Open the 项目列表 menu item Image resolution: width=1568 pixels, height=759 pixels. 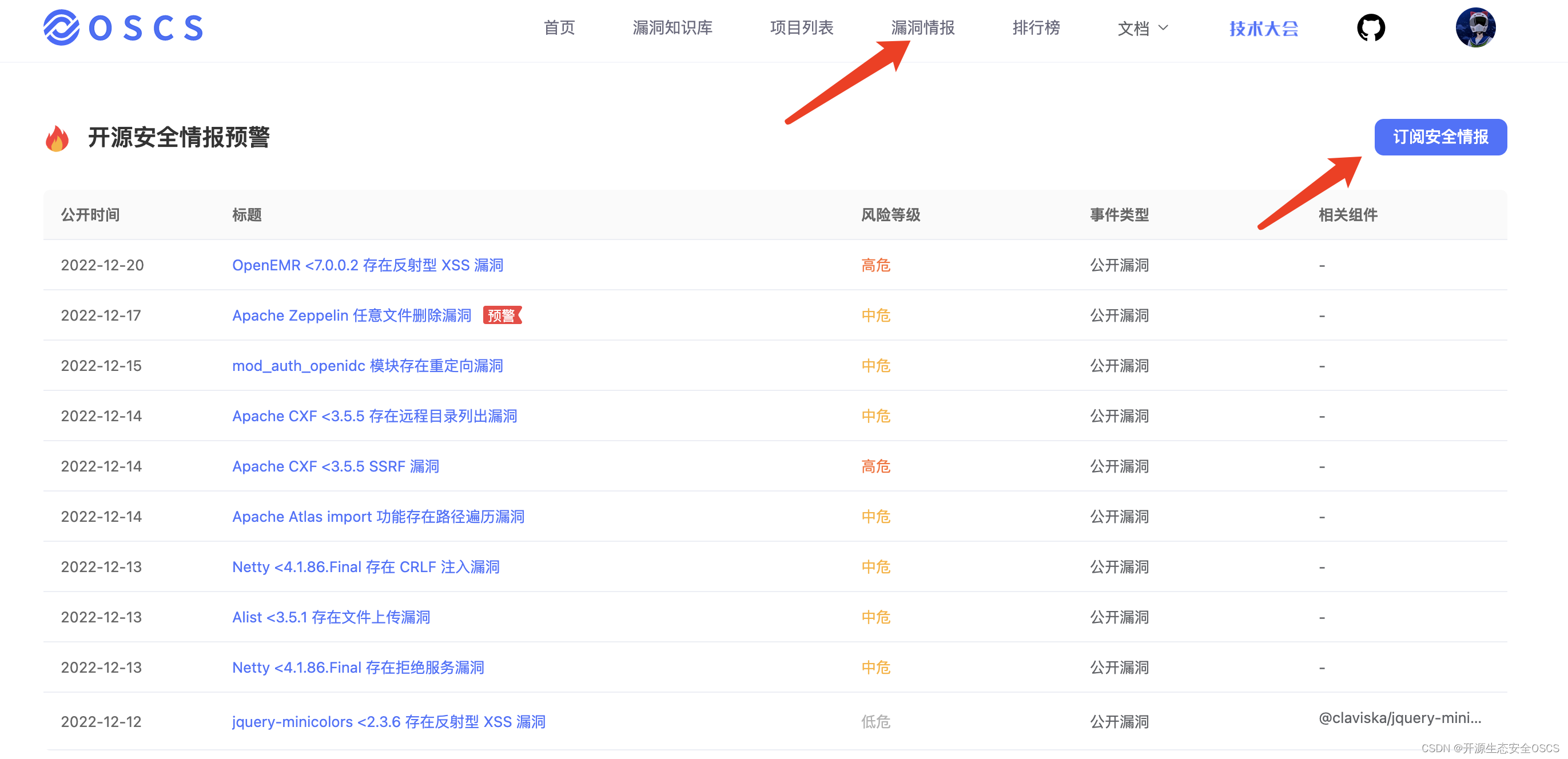pos(801,28)
